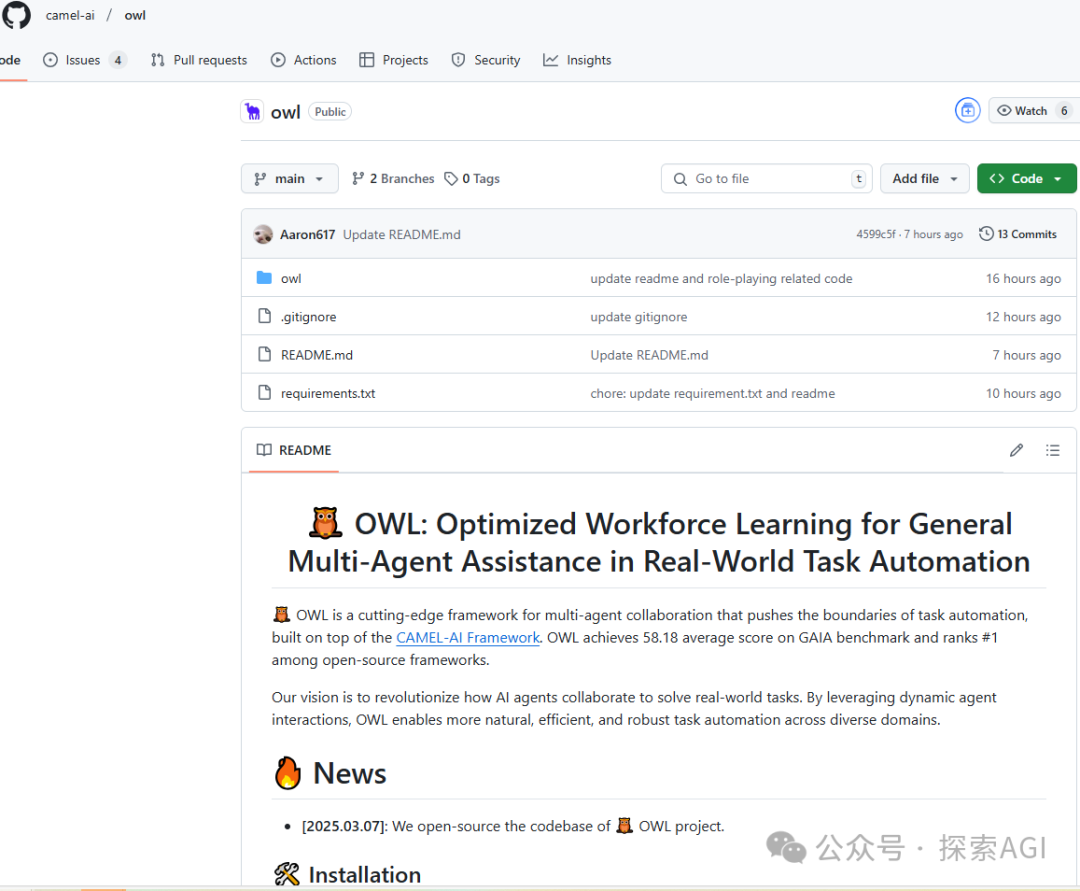View the 13 Commits history

(x=1018, y=234)
